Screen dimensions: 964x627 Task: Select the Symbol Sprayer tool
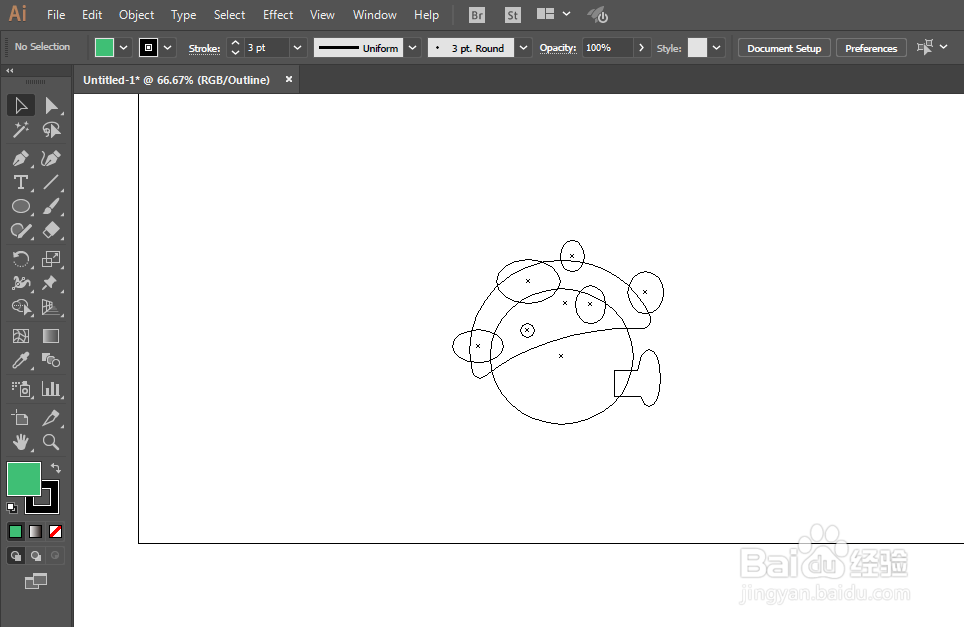click(x=20, y=389)
